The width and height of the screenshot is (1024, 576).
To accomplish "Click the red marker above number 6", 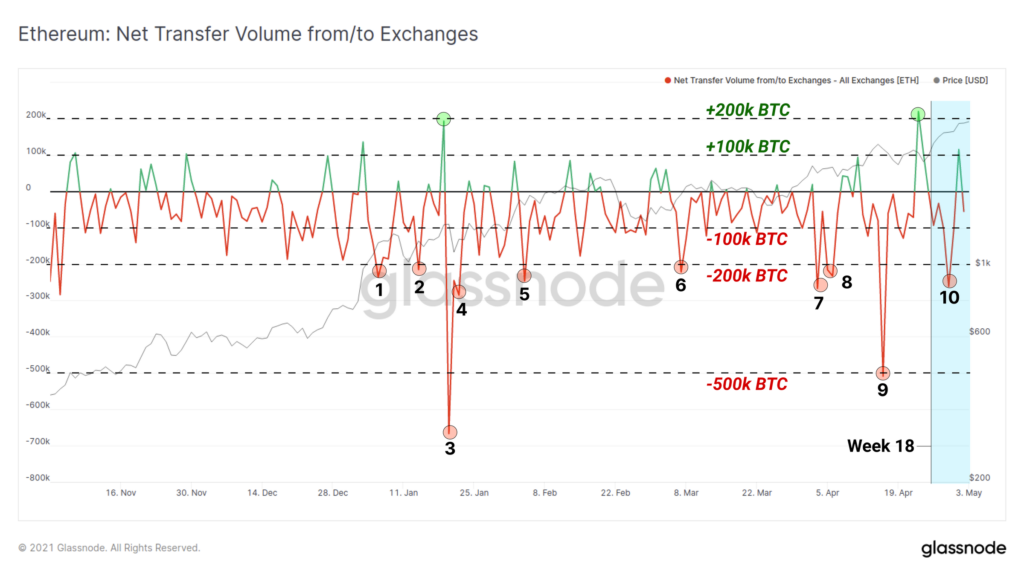I will 681,266.
